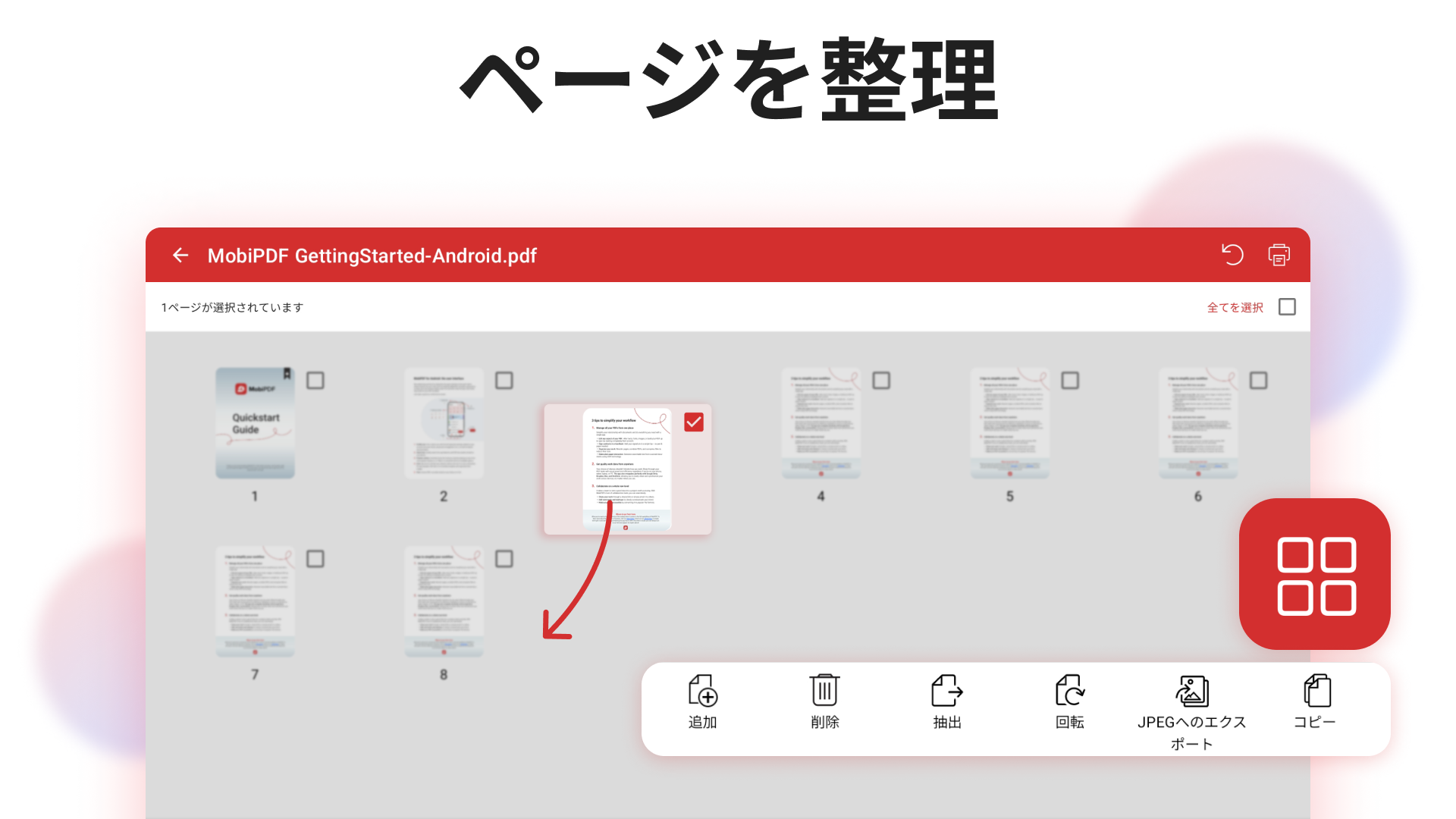Open page 1 Quickstart Guide thumbnail
Image resolution: width=1456 pixels, height=819 pixels.
pyautogui.click(x=255, y=423)
